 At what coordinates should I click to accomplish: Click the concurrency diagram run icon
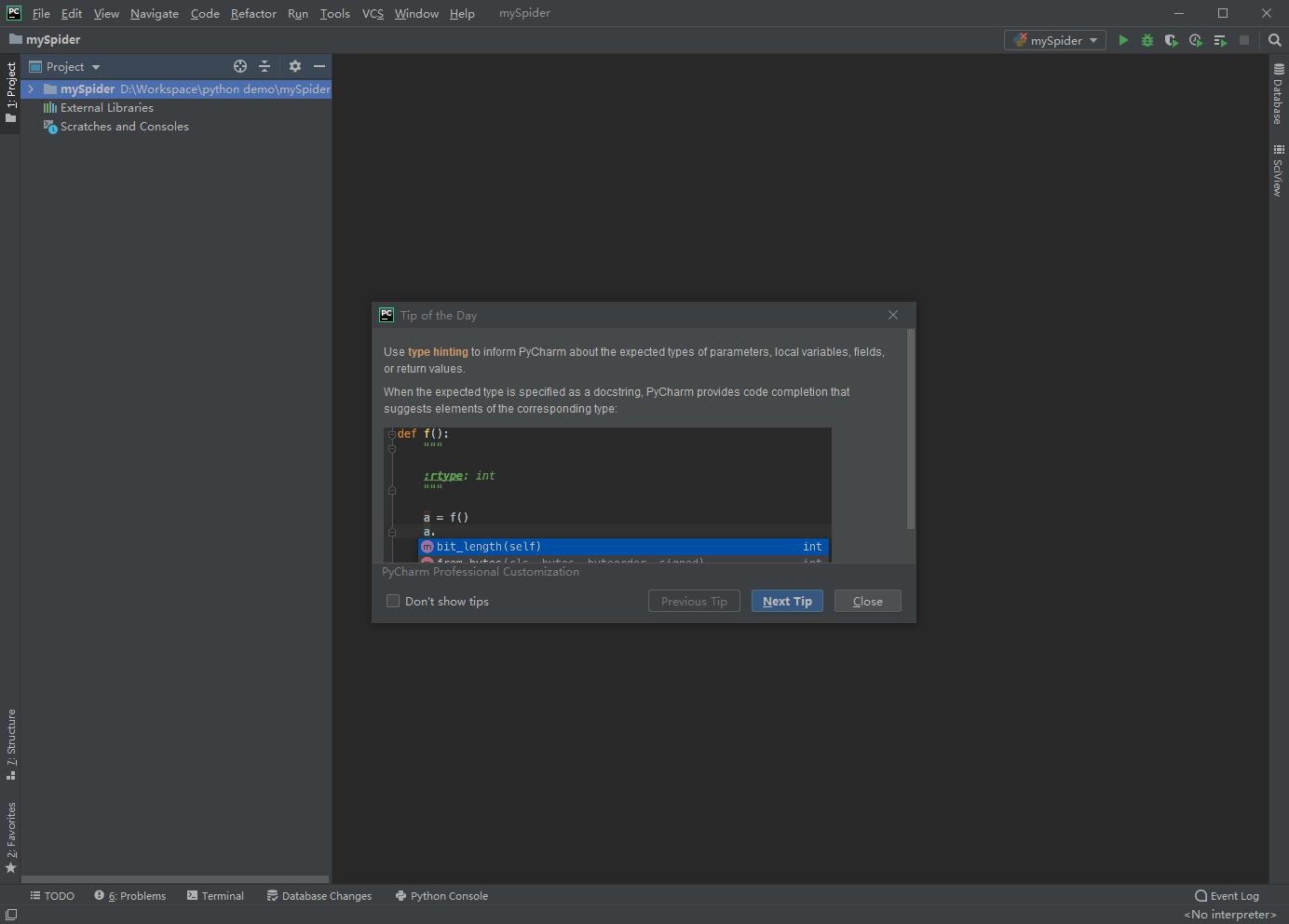(1220, 40)
